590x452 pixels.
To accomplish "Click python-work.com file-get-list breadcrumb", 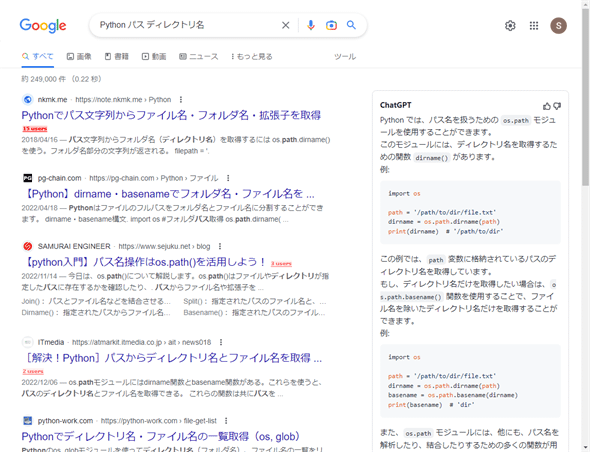I will (x=159, y=420).
